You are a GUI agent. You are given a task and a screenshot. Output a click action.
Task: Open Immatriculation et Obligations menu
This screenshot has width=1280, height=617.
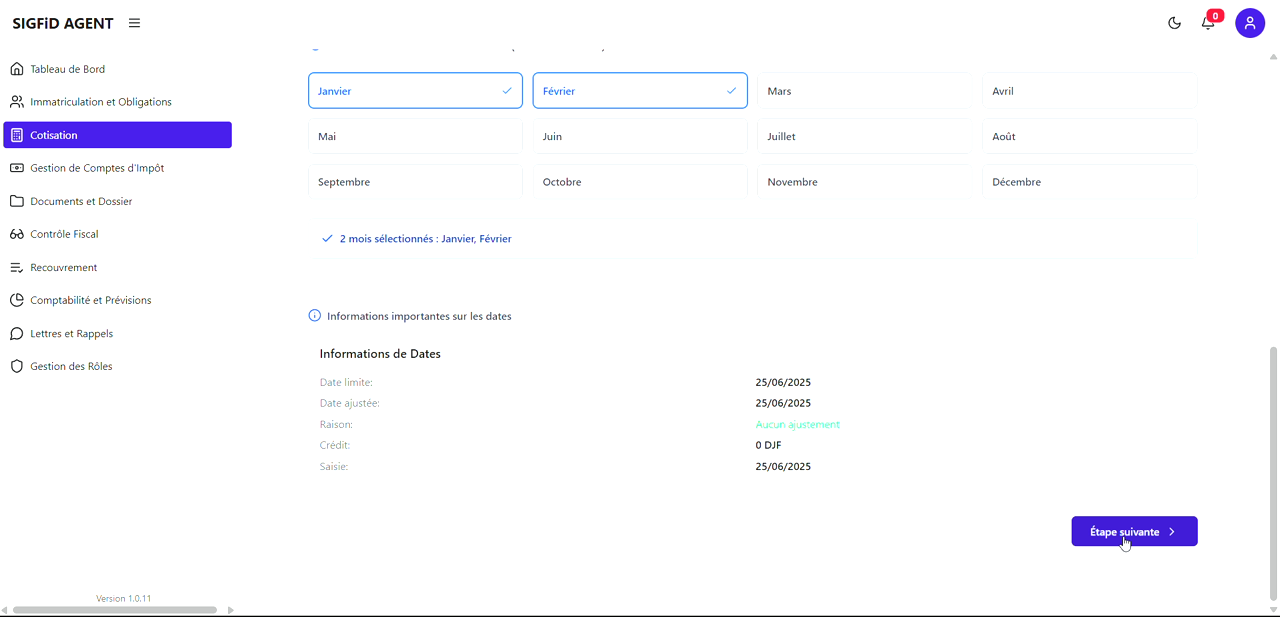pyautogui.click(x=101, y=102)
